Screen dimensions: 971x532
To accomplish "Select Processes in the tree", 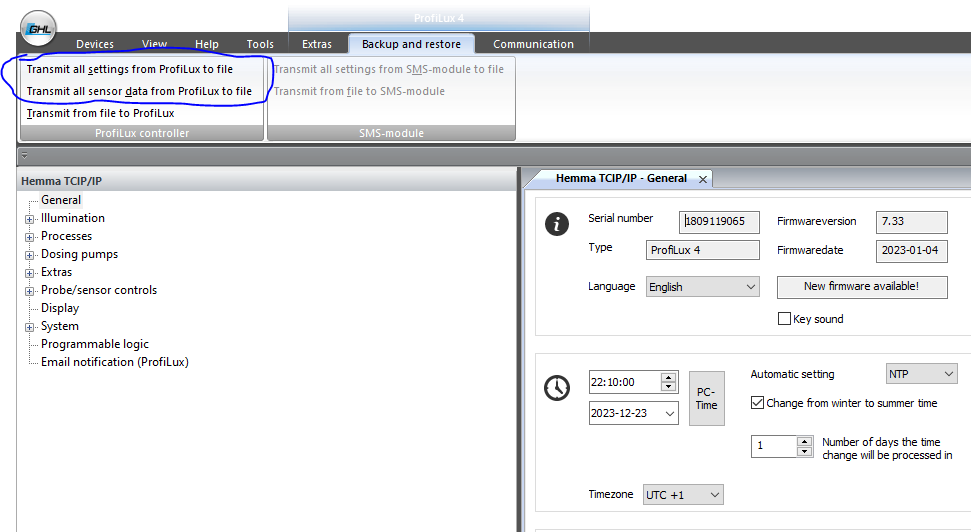I will (66, 236).
